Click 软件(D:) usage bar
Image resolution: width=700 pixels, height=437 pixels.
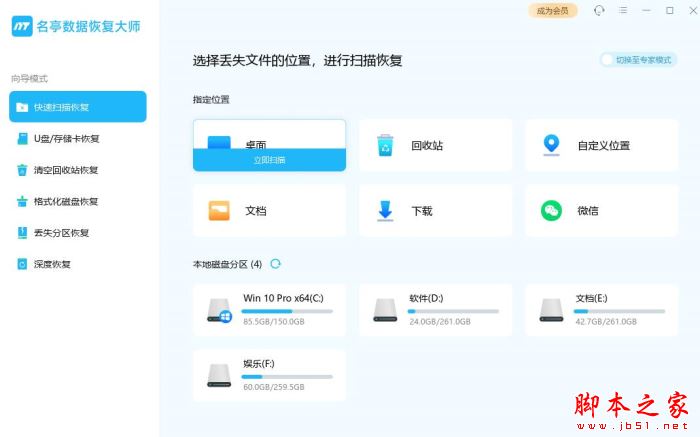click(x=454, y=311)
